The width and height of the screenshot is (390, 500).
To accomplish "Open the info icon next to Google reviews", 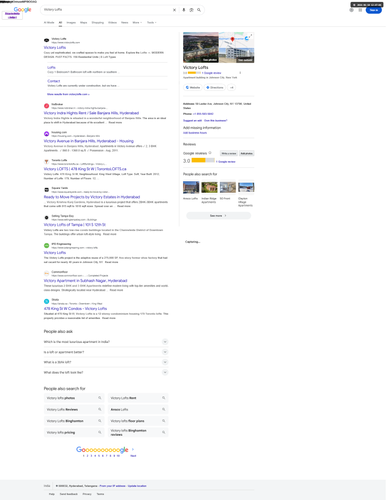I will (210, 153).
